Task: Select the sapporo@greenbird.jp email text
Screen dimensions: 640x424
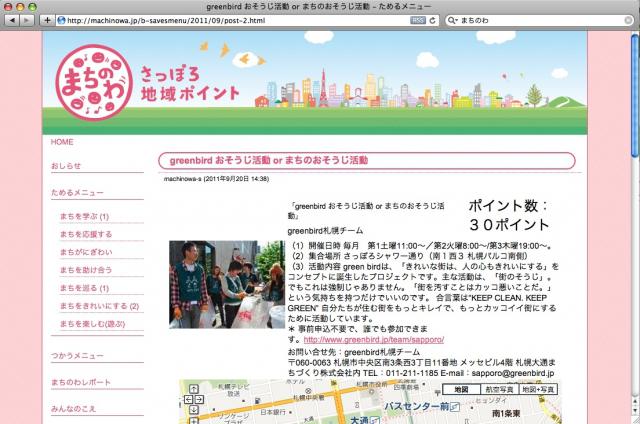Action: coord(513,373)
